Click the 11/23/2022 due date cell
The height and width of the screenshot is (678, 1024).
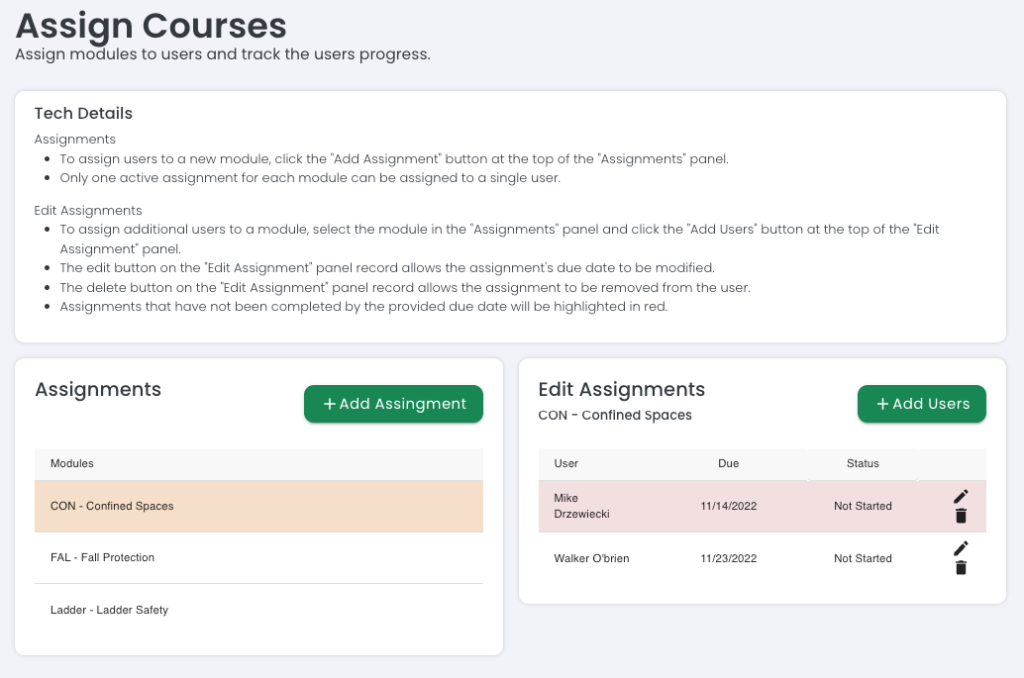coord(728,558)
